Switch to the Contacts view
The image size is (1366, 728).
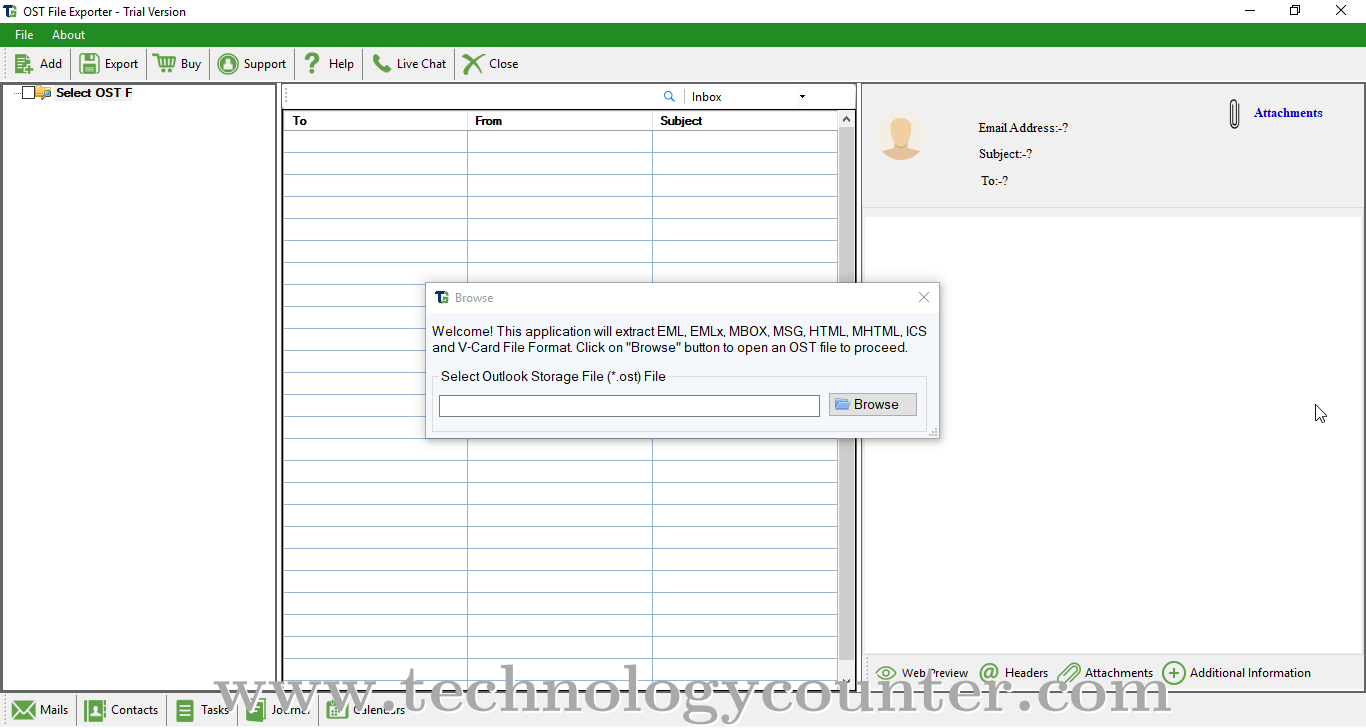point(121,710)
